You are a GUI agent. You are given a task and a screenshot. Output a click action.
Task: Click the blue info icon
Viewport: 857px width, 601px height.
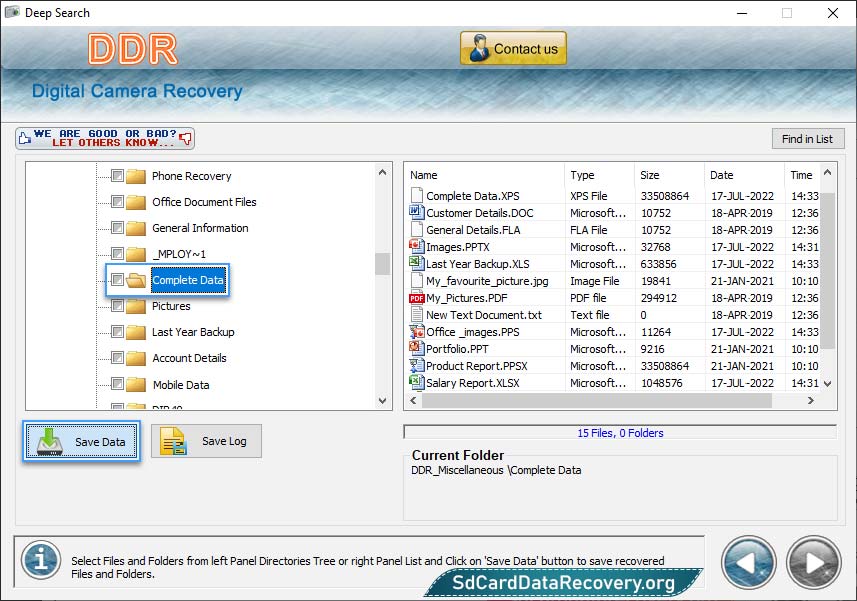tap(41, 559)
